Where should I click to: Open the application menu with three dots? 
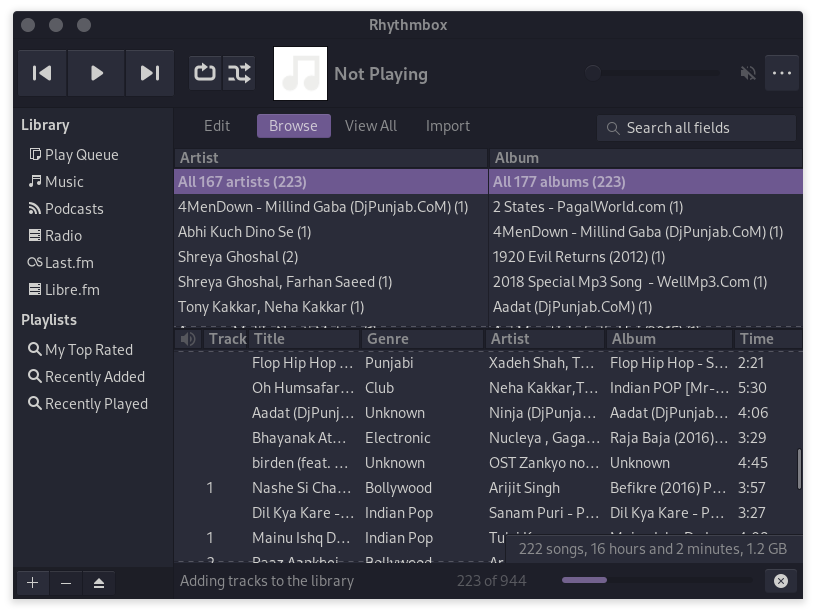tap(782, 72)
